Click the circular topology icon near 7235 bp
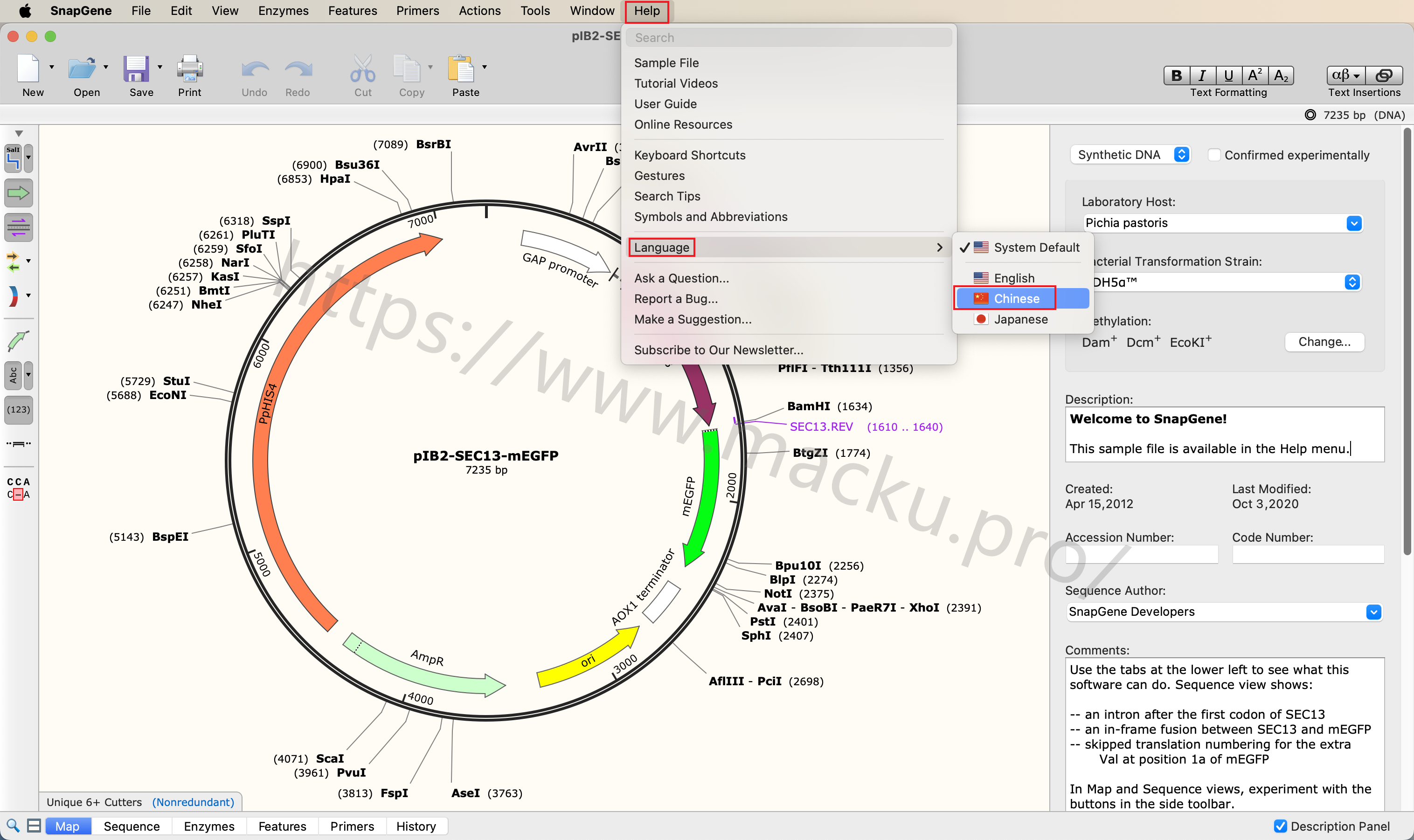 tap(1310, 115)
